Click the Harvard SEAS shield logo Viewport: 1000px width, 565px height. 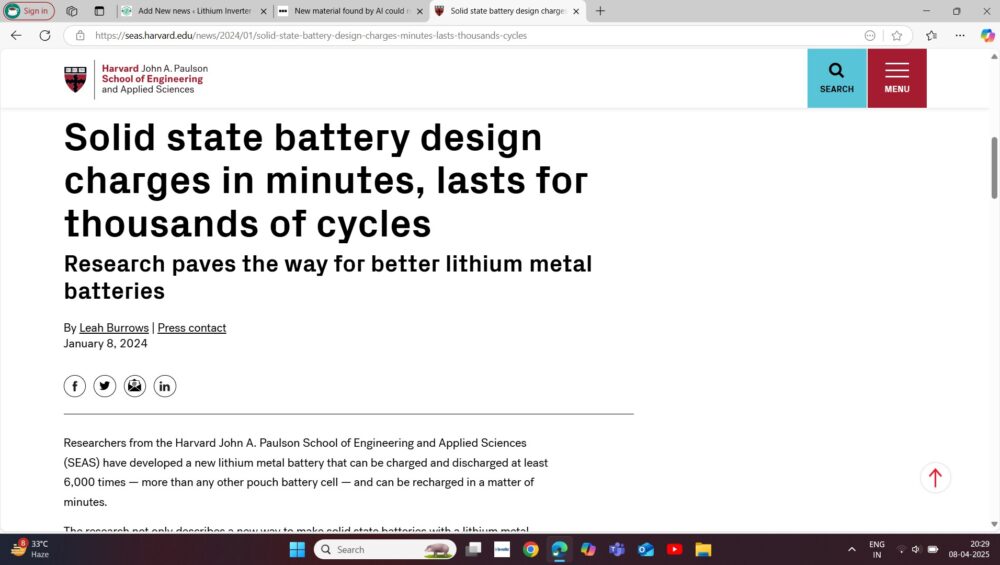pos(75,79)
